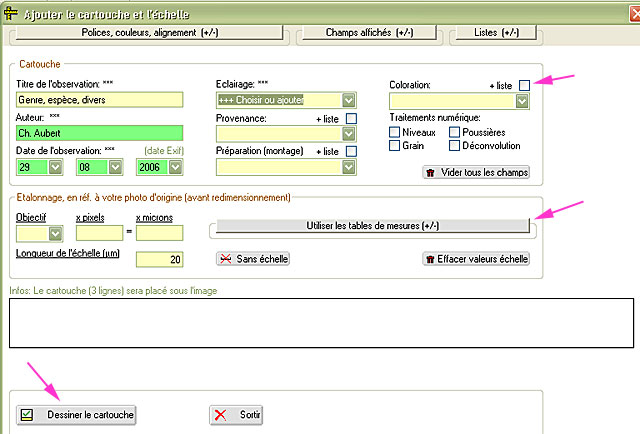
Task: Click the Longueur de l'échelle field showing 20
Action: 160,259
